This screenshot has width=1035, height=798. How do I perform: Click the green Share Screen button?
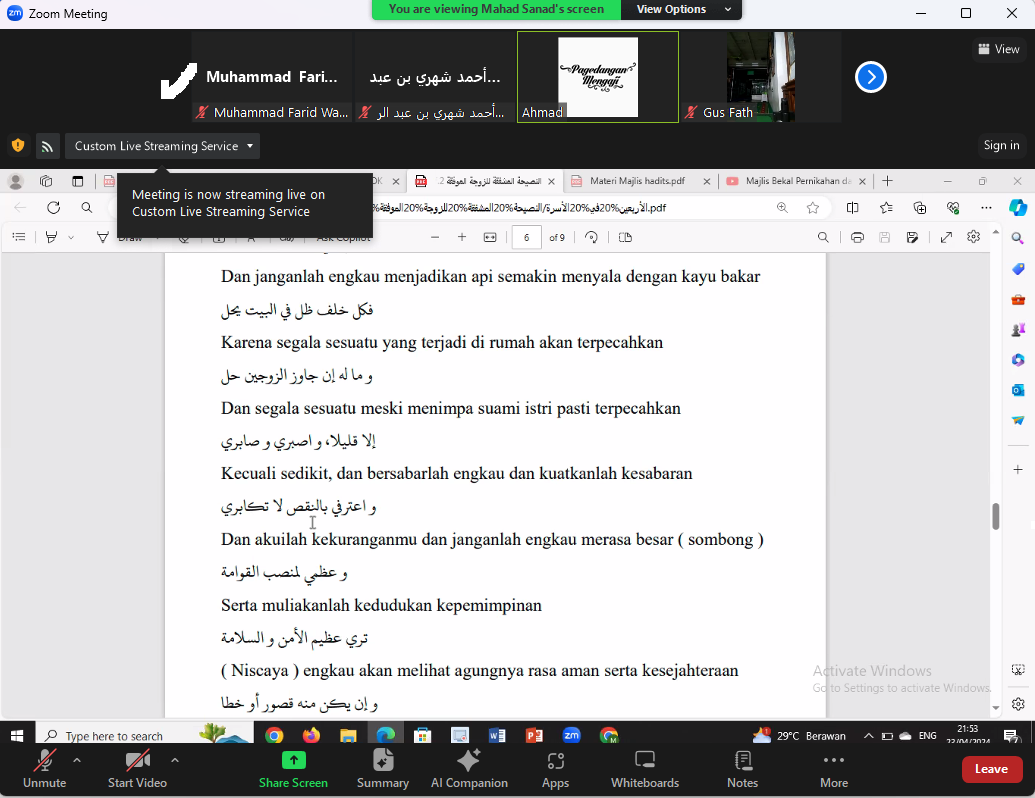(293, 769)
